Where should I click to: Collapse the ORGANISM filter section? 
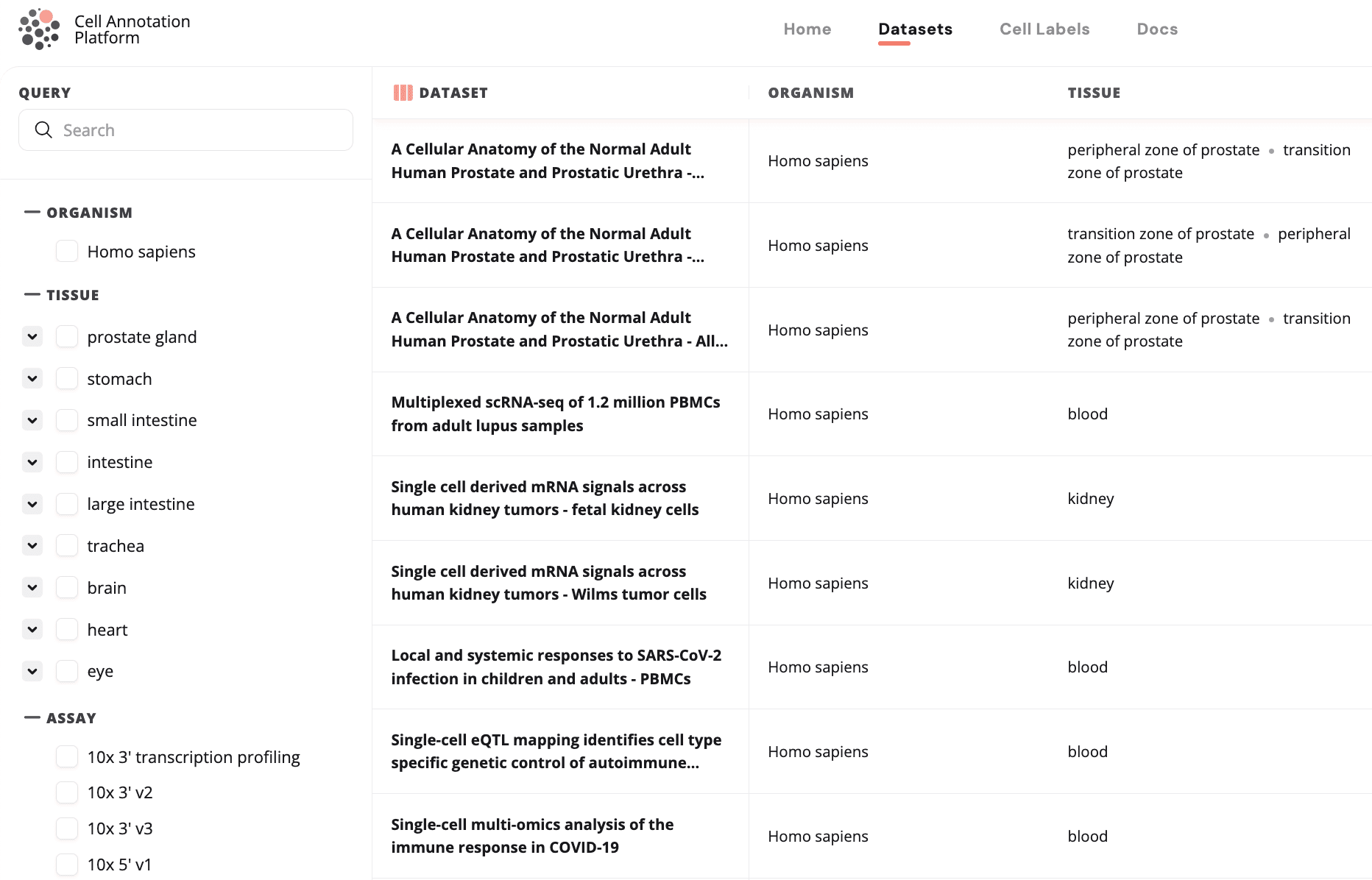31,212
